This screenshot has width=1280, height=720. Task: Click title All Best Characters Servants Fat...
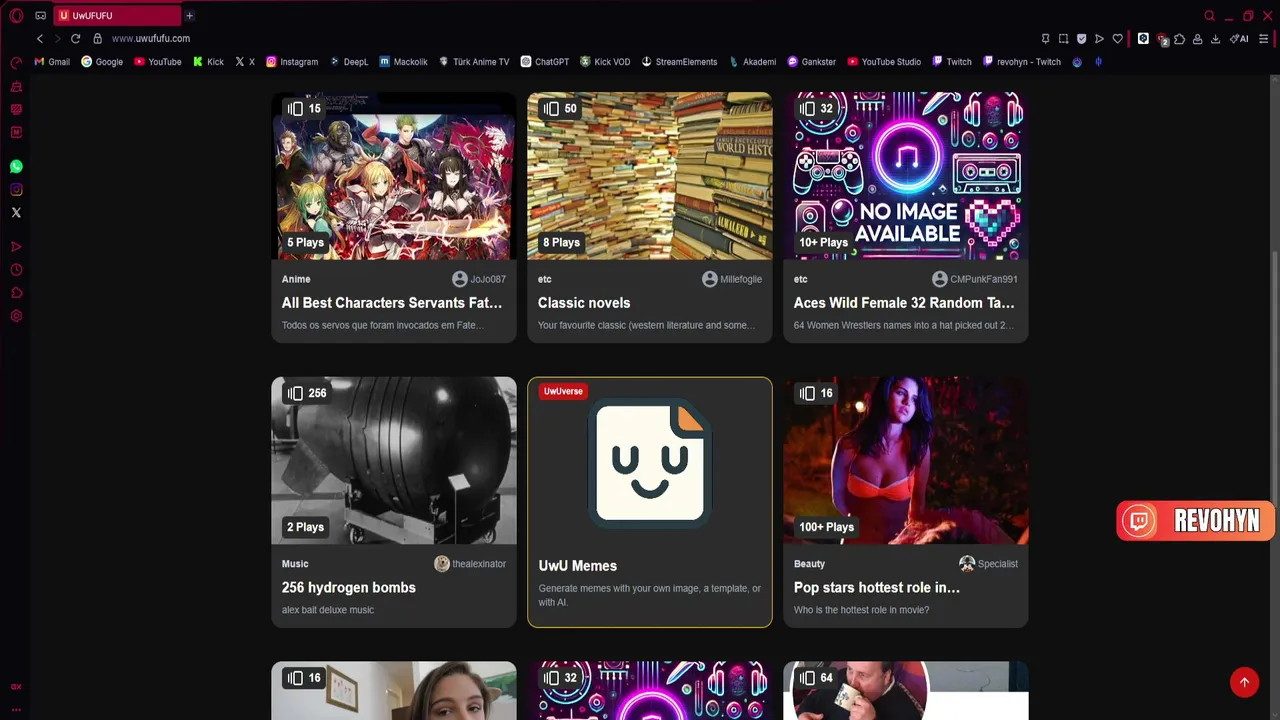pyautogui.click(x=392, y=303)
